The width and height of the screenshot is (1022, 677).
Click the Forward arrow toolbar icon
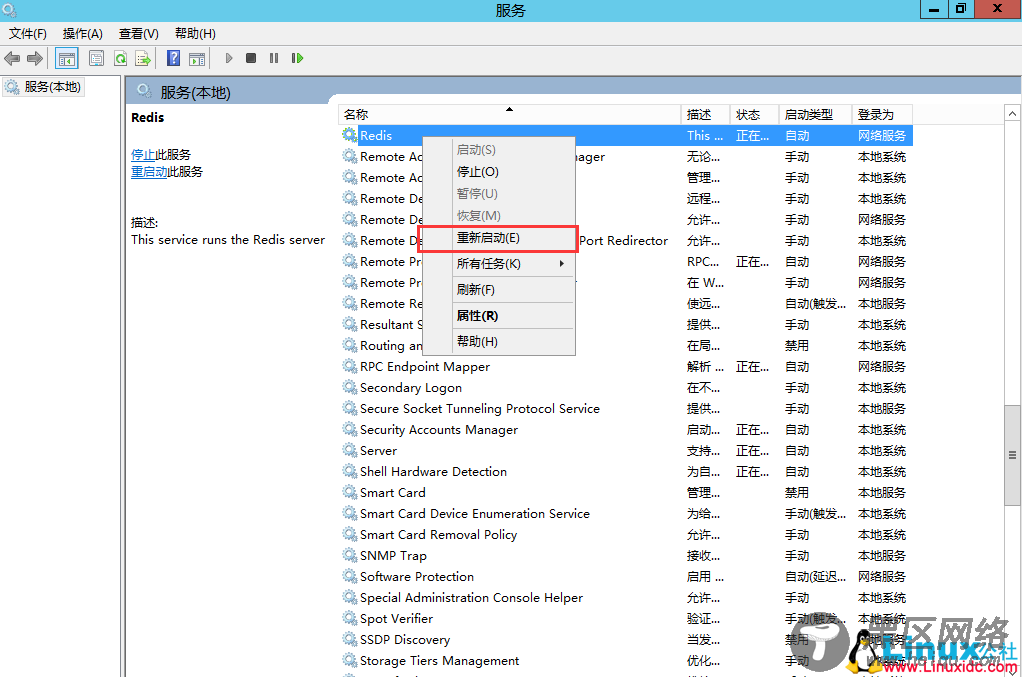[x=35, y=59]
